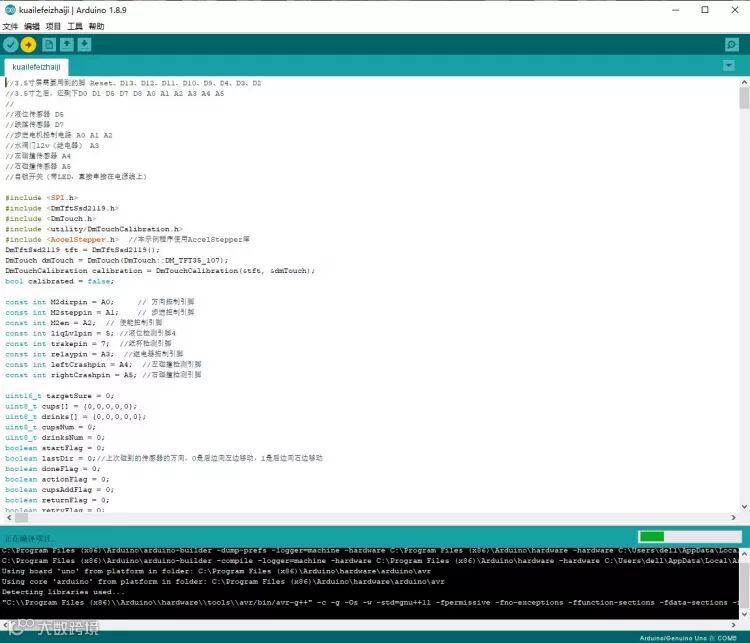Click the '#include <utility/DmTouchCalibration.h>' line

click(94, 229)
